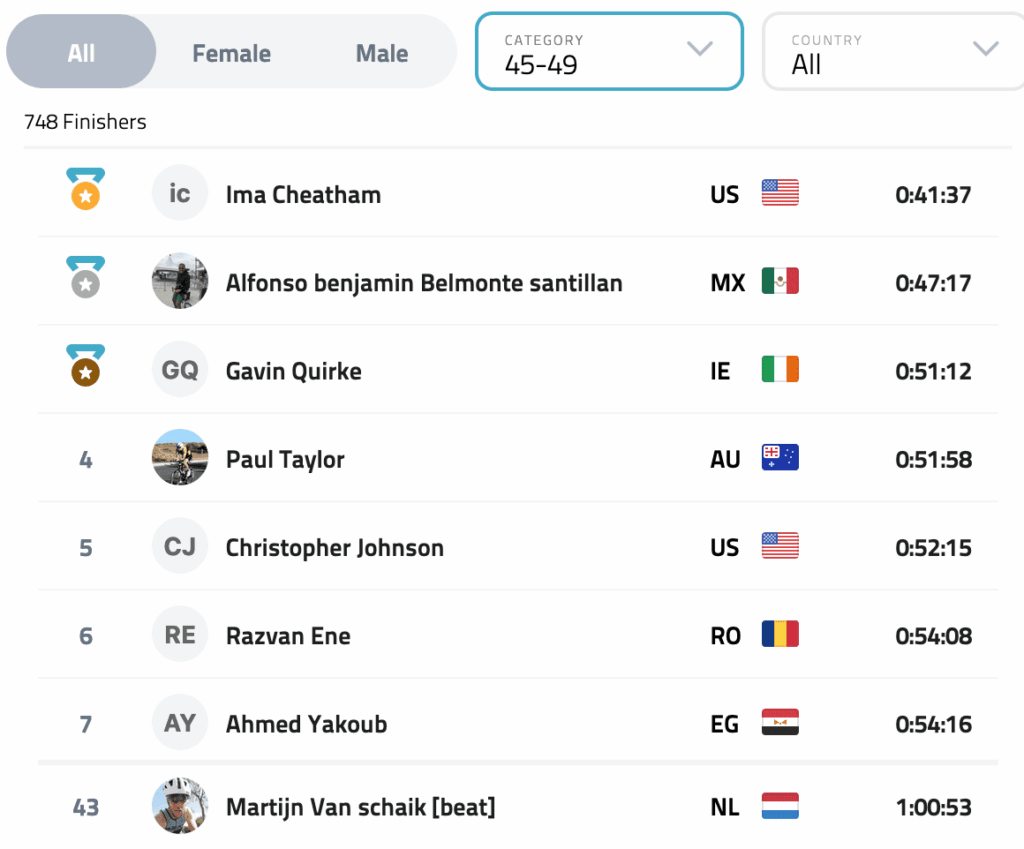Click the silver medal icon for second place
The image size is (1024, 849).
86,278
